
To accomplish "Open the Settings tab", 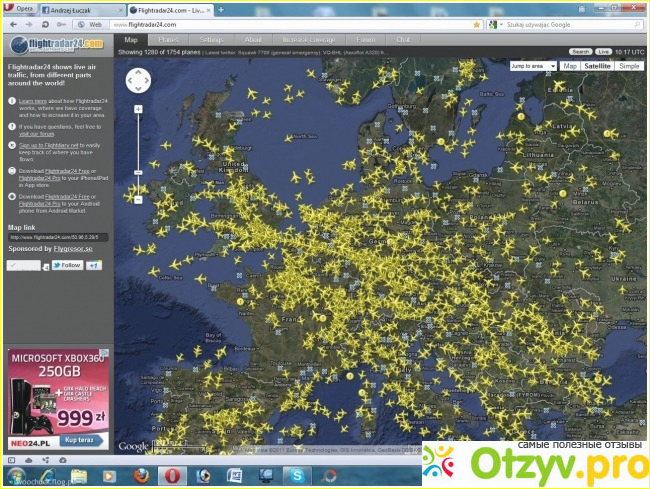I will tap(211, 40).
